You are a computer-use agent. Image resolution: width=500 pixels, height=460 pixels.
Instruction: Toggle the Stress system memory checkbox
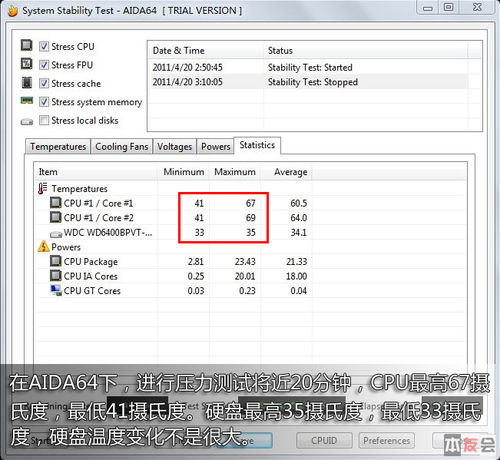tap(44, 102)
